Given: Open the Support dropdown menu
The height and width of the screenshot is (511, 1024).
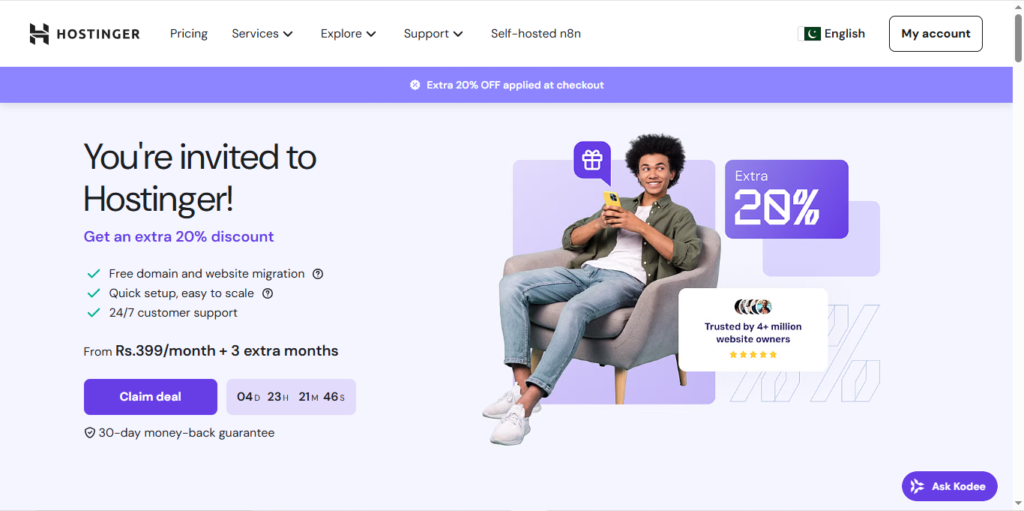Looking at the screenshot, I should [x=433, y=34].
